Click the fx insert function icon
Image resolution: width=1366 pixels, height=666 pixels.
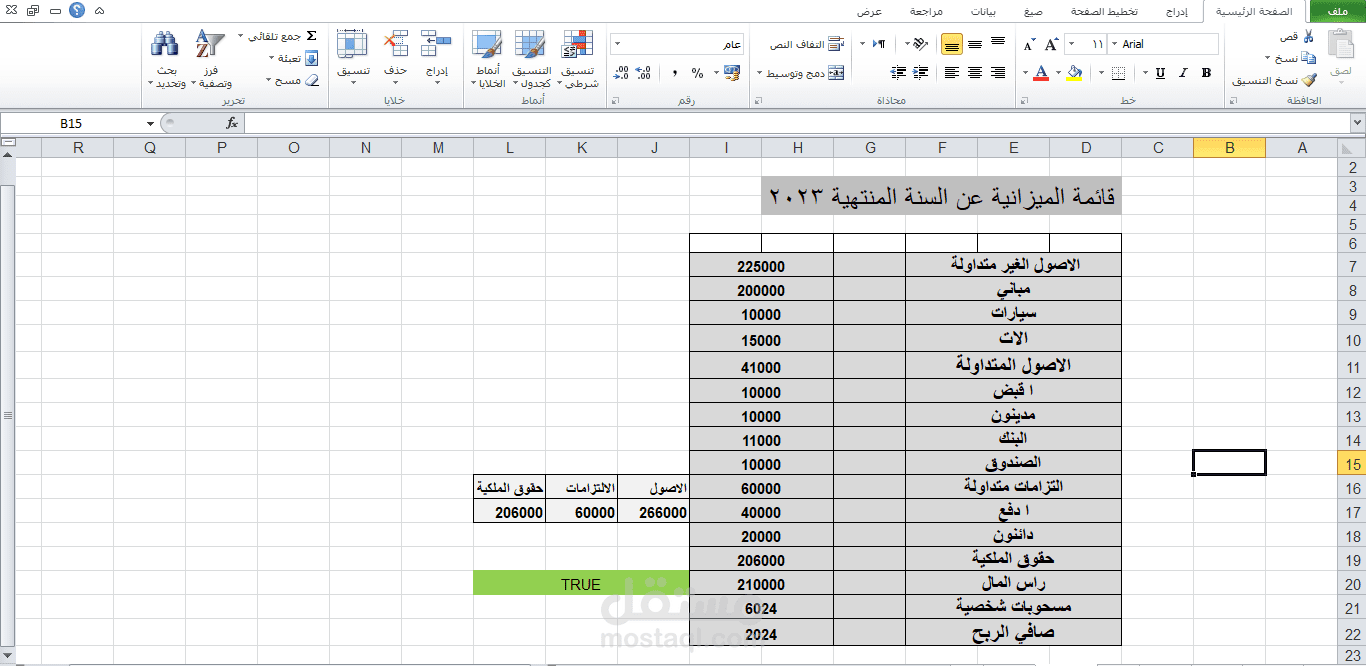click(232, 123)
